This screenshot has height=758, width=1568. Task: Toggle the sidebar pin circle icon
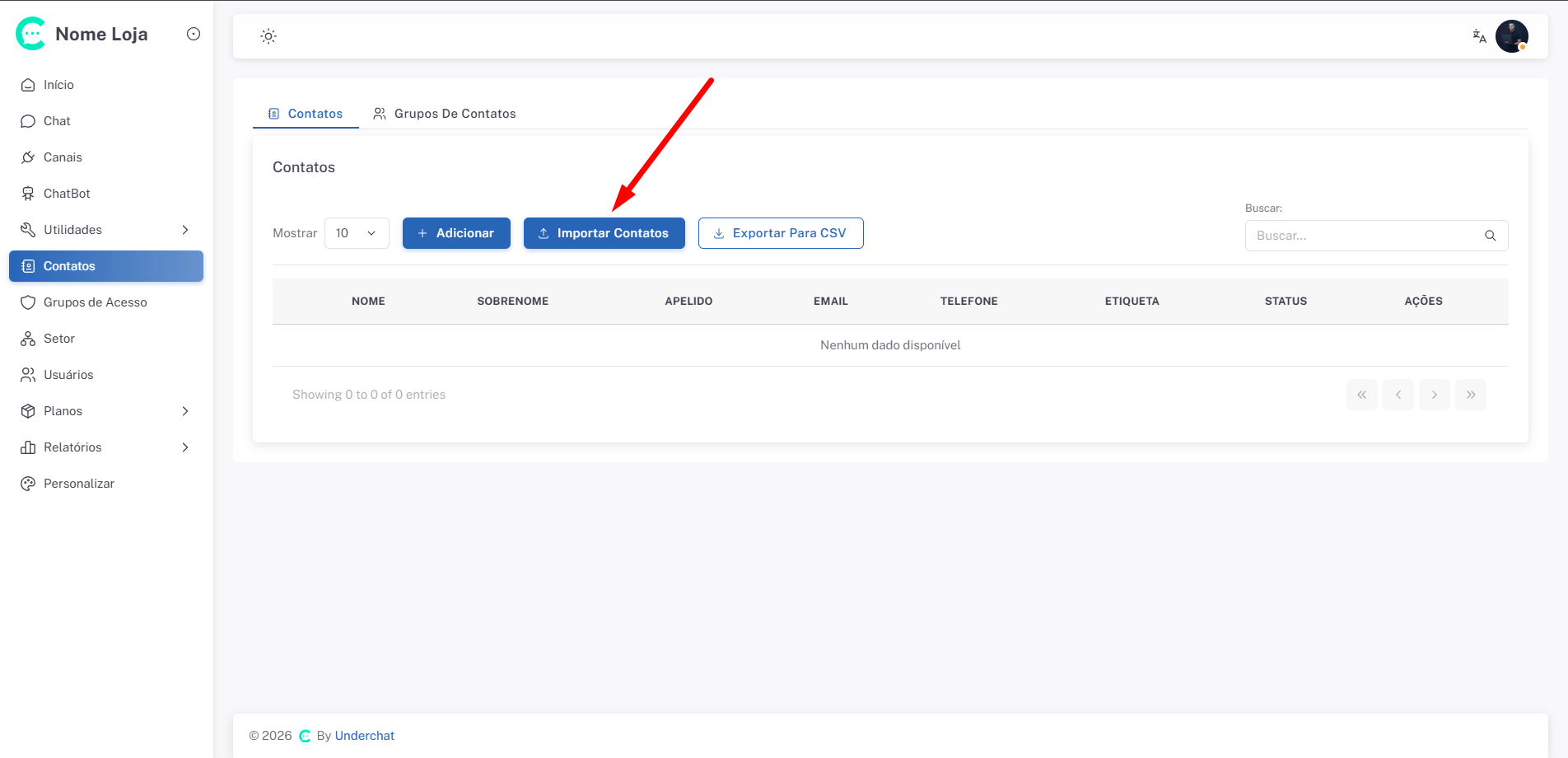tap(194, 34)
